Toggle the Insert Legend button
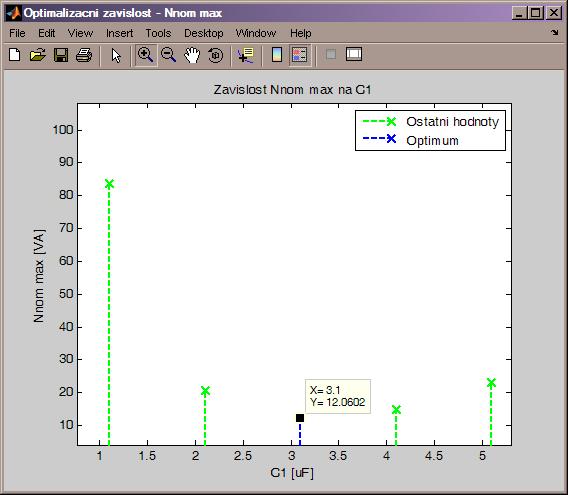The height and width of the screenshot is (495, 568). coord(300,55)
